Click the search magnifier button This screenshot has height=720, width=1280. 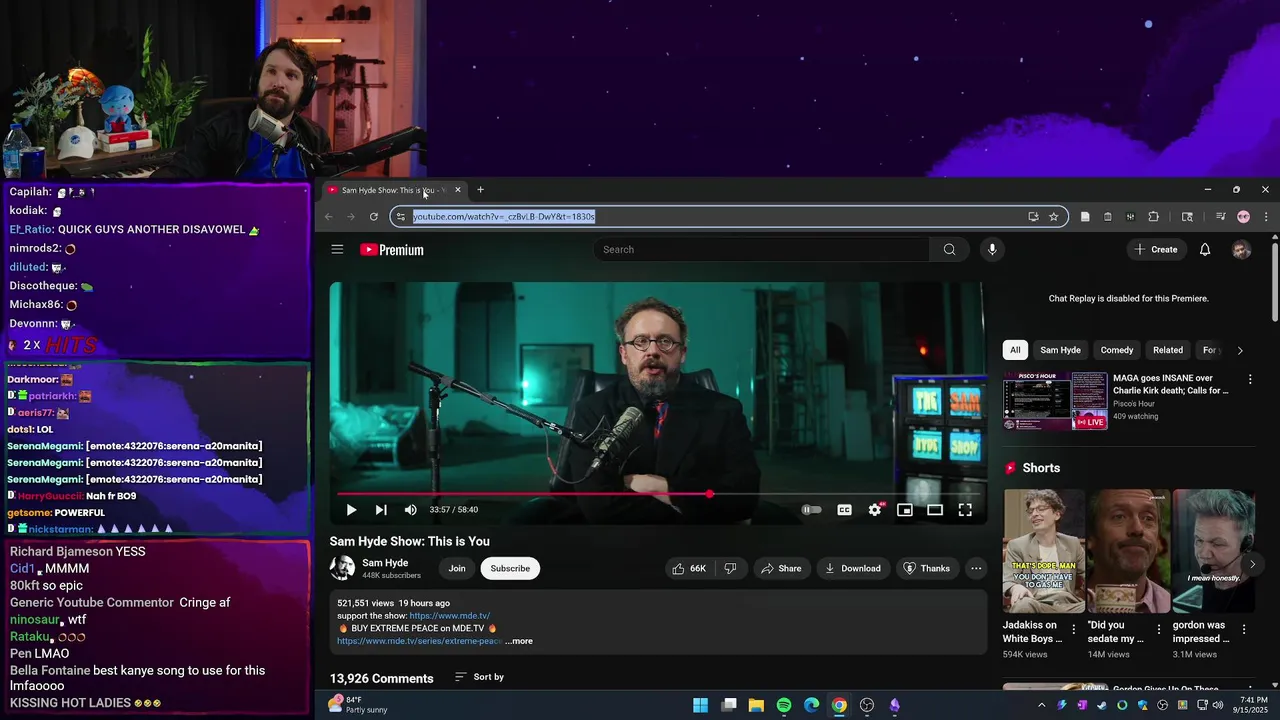point(949,250)
